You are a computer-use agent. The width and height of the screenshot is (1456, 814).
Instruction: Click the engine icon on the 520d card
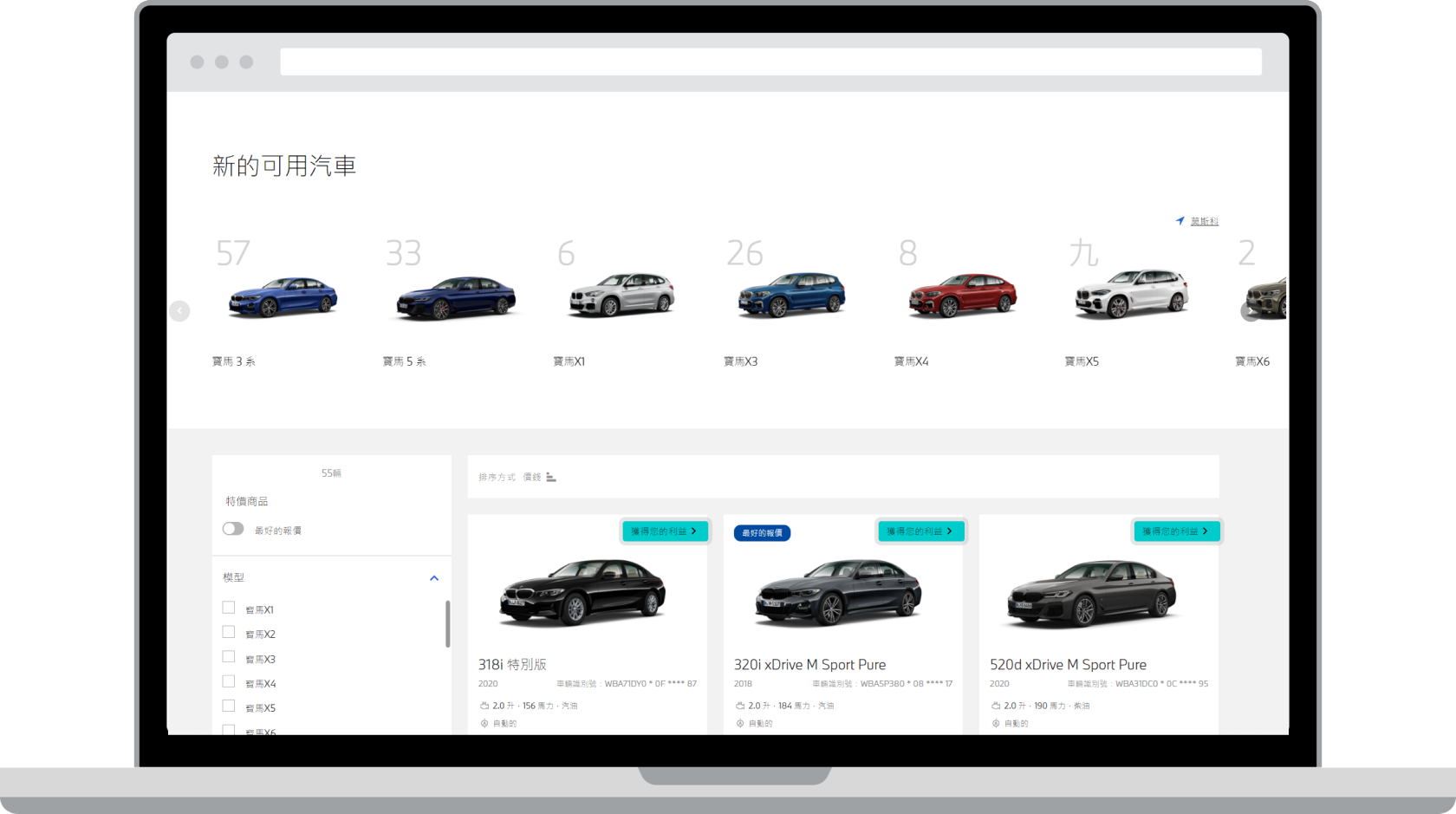pos(996,706)
